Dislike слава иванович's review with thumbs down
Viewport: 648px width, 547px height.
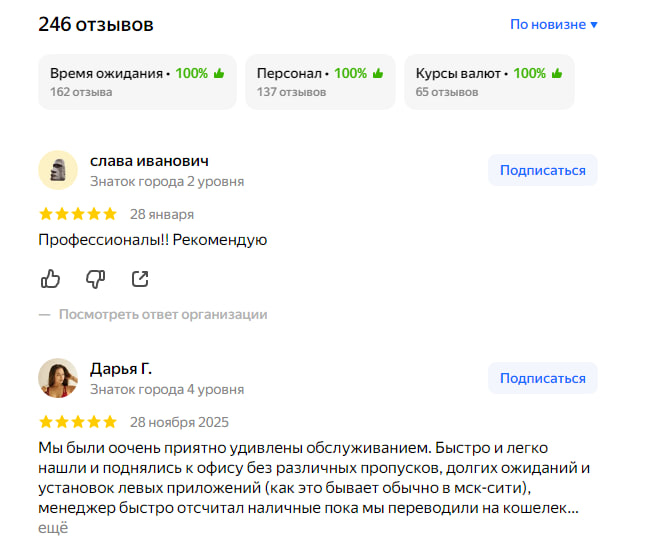[x=95, y=278]
